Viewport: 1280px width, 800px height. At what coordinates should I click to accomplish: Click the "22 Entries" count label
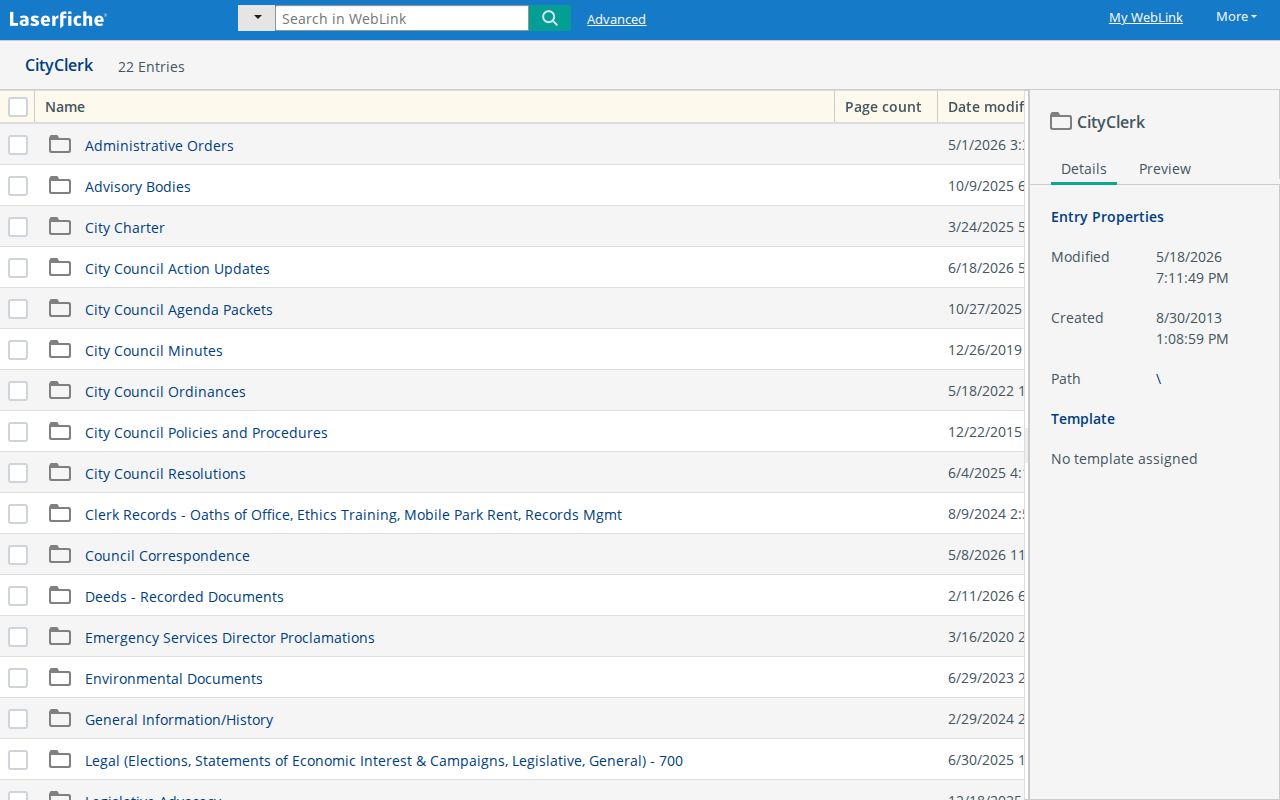coord(151,67)
